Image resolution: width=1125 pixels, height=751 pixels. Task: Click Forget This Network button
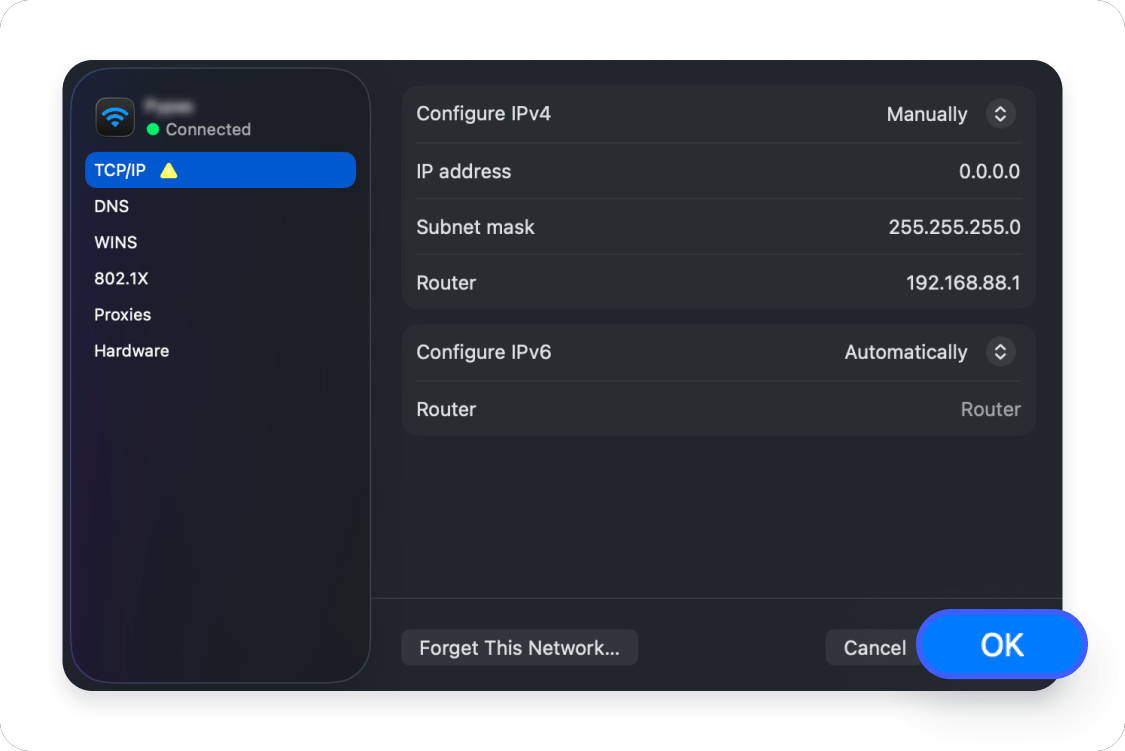click(519, 648)
